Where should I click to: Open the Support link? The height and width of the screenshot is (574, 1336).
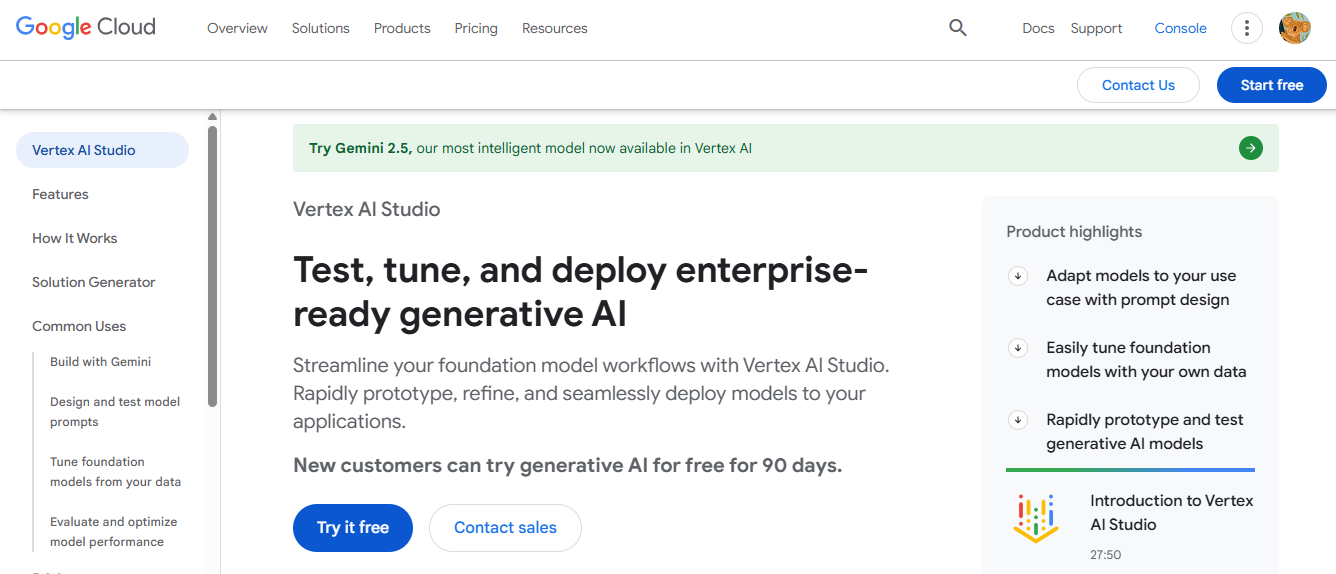click(x=1096, y=28)
